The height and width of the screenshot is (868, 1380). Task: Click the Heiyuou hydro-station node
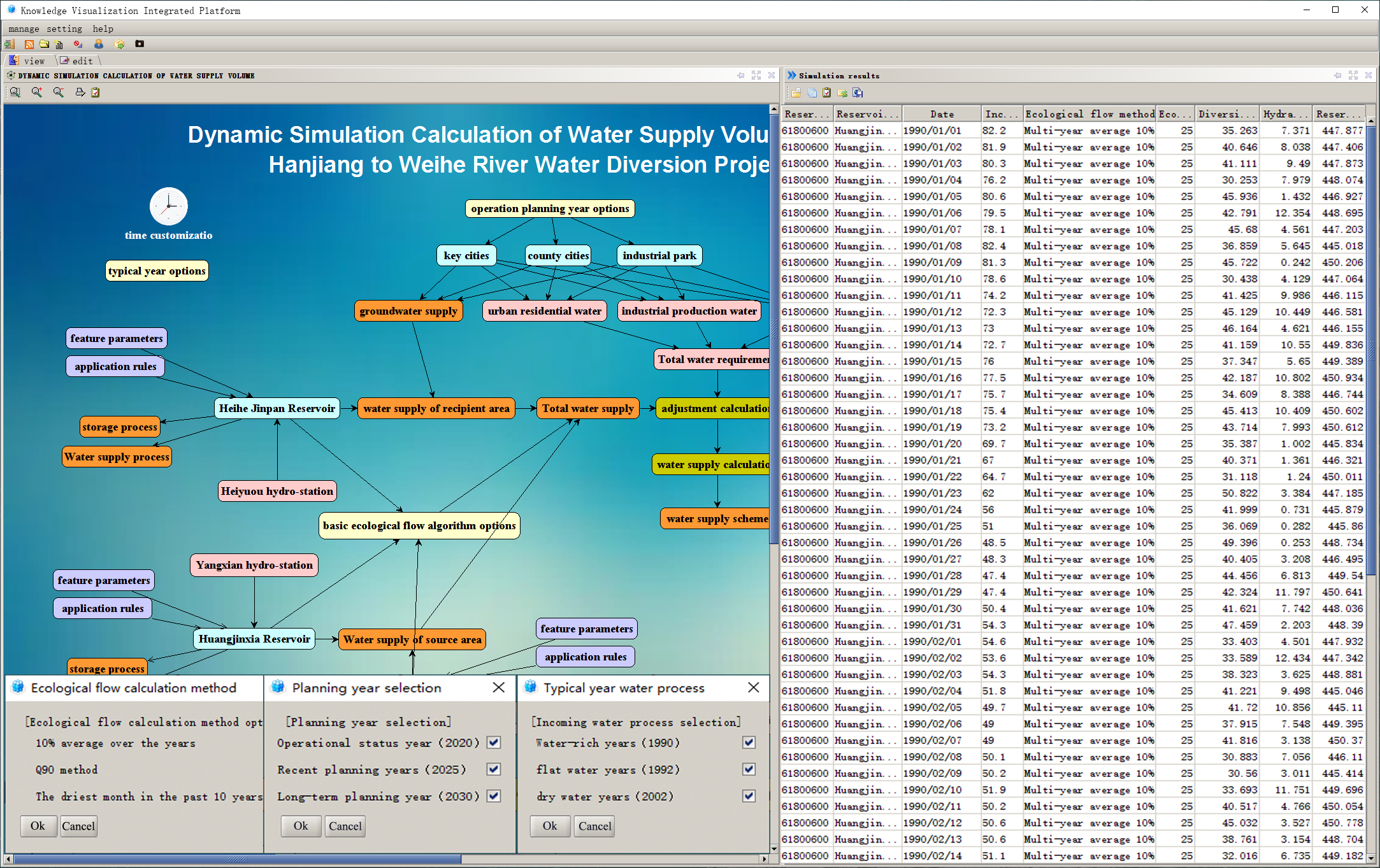[277, 491]
